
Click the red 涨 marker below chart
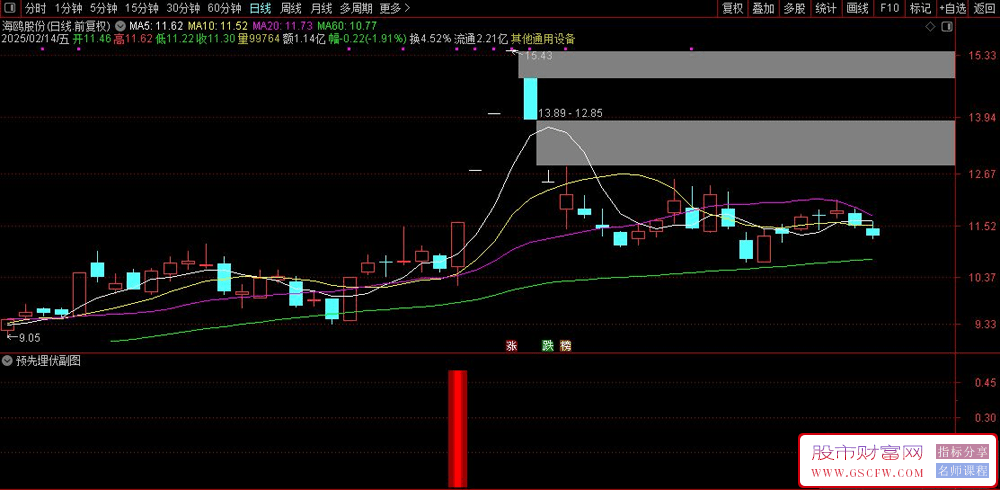click(x=511, y=346)
